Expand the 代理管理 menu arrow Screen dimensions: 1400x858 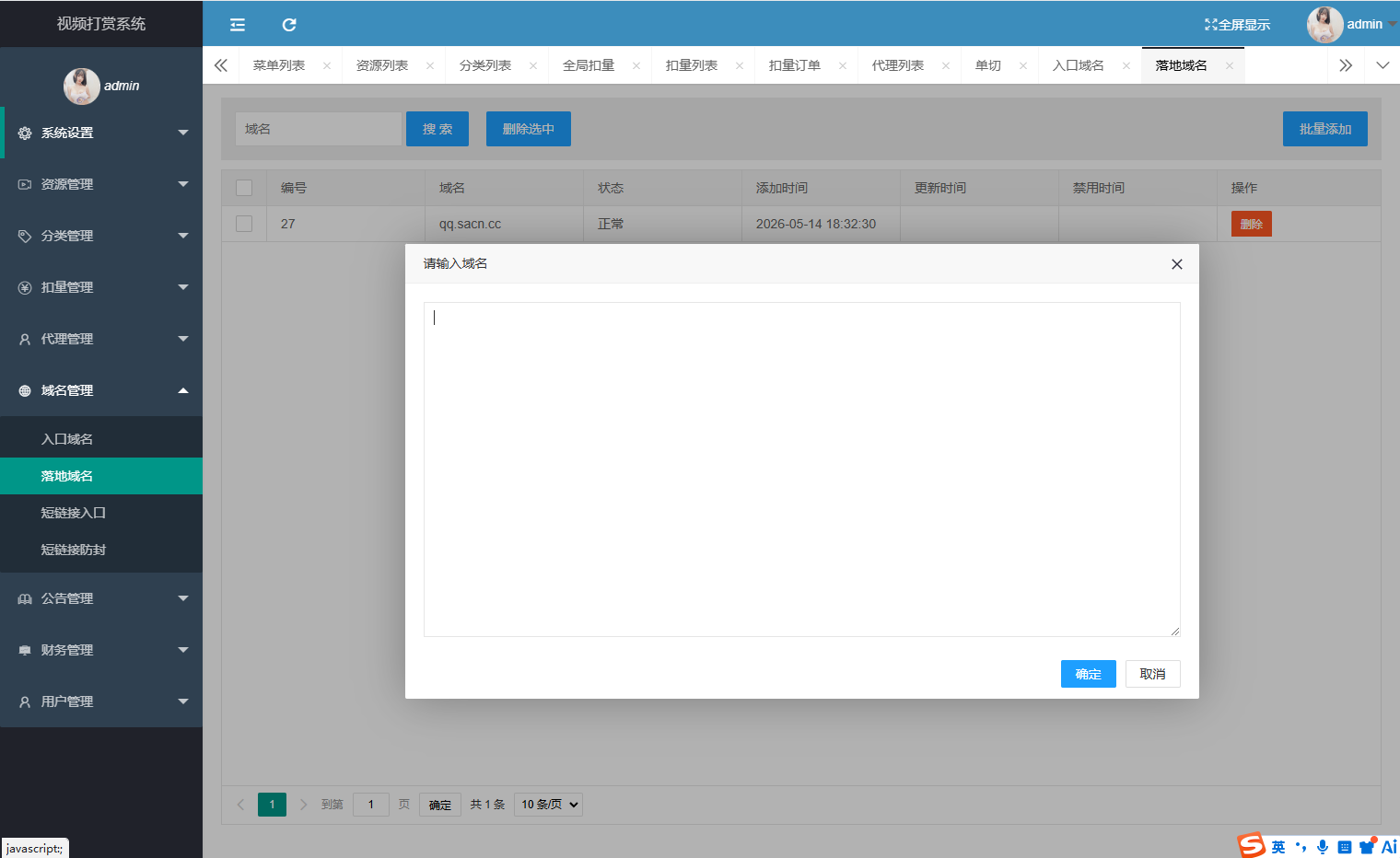tap(183, 340)
